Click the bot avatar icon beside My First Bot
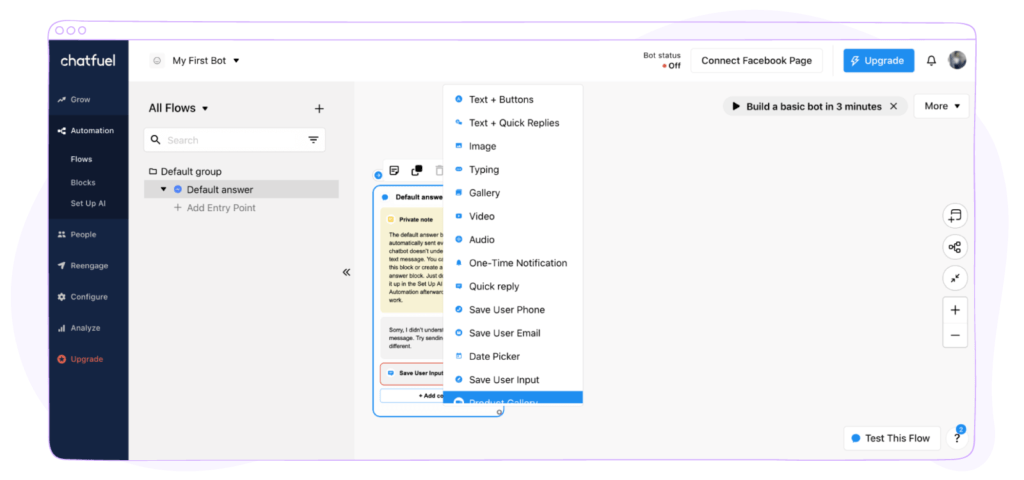1024x480 pixels. (157, 61)
